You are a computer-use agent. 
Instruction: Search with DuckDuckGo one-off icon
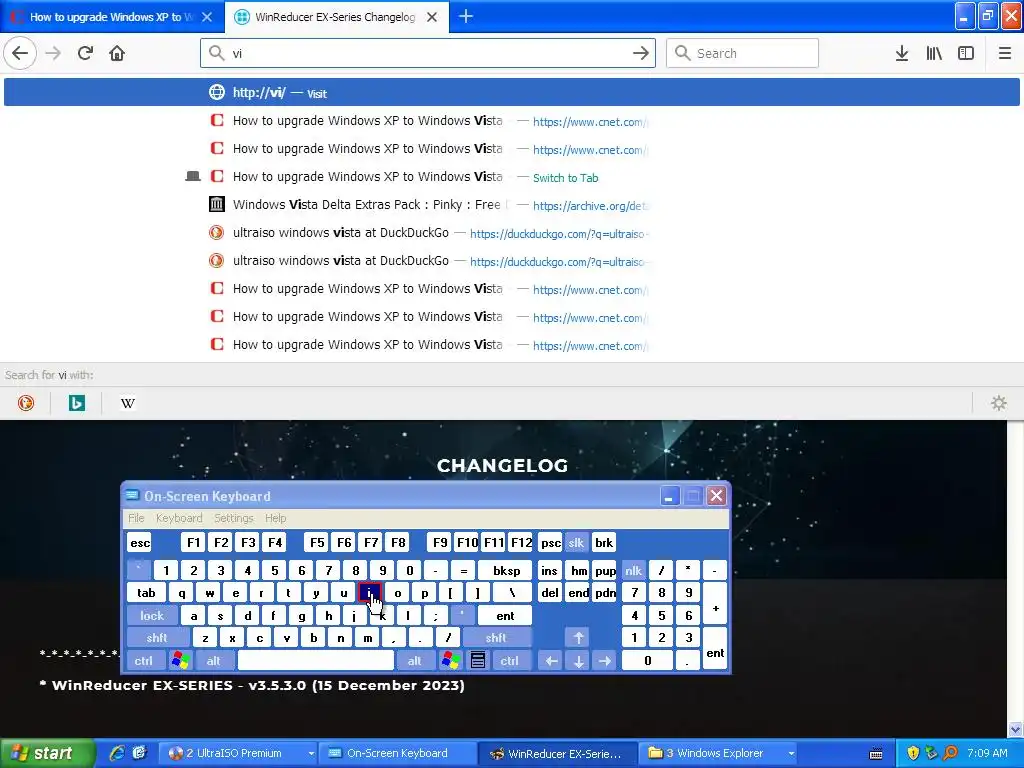point(26,403)
